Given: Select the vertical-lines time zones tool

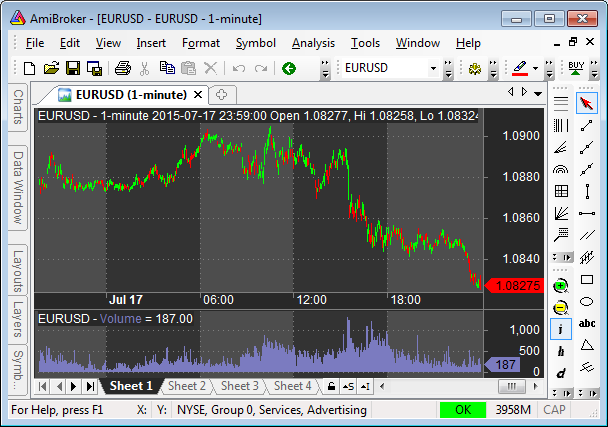Looking at the screenshot, I should click(x=561, y=126).
